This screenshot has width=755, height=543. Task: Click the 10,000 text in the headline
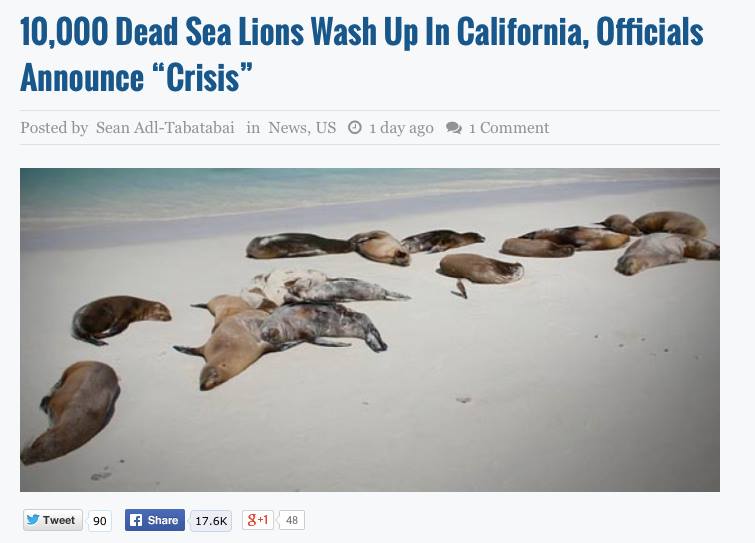[x=64, y=32]
